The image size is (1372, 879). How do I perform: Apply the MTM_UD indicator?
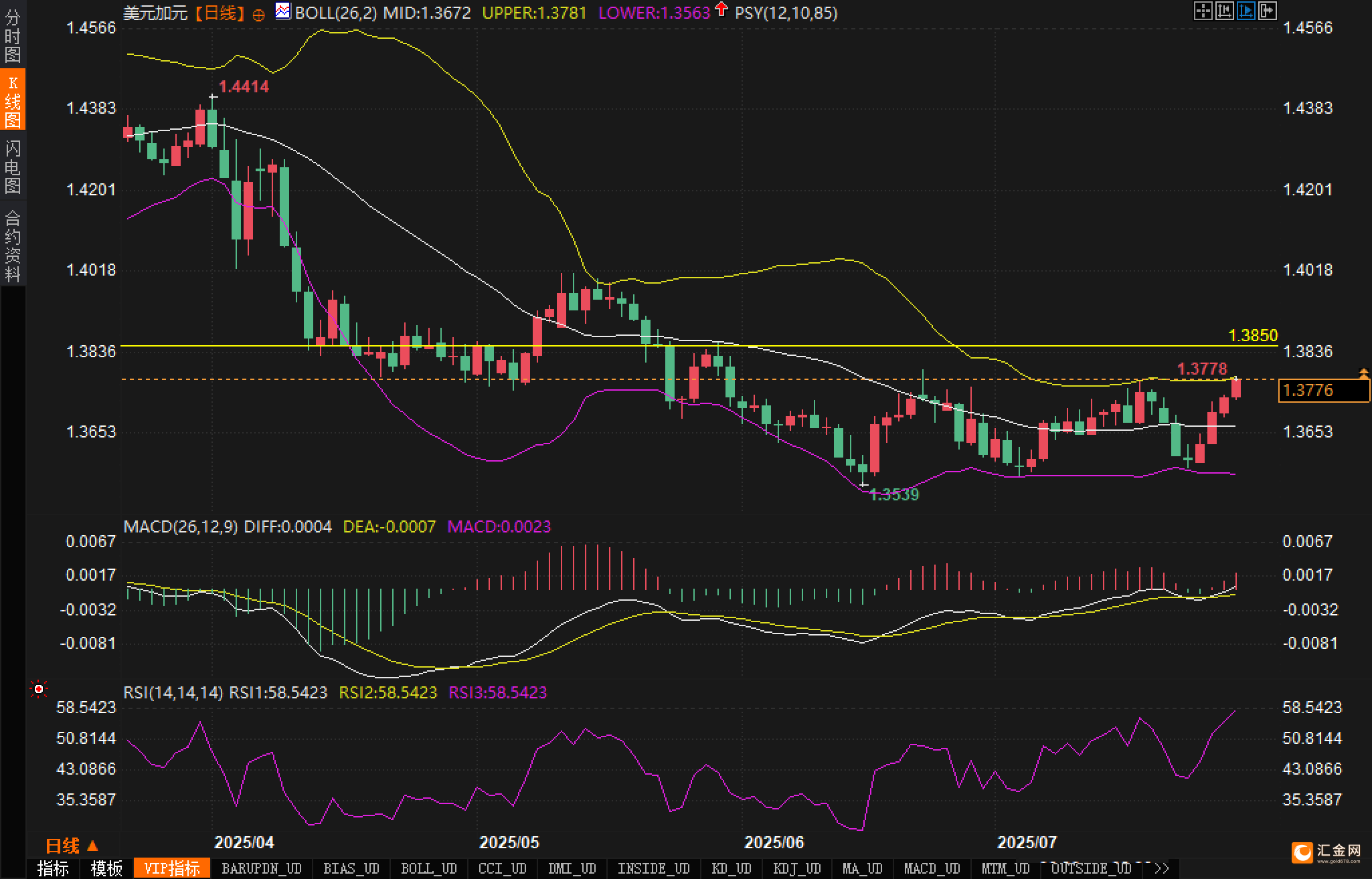1006,868
